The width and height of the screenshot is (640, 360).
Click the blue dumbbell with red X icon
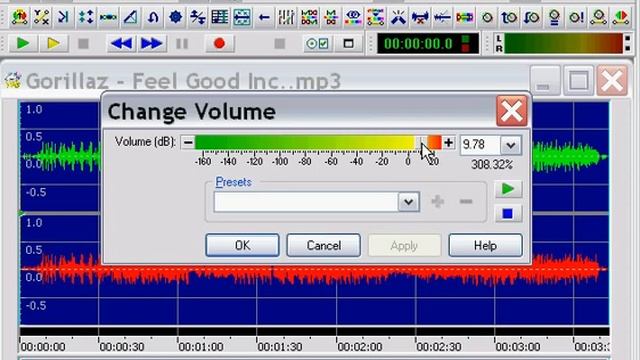click(x=420, y=17)
